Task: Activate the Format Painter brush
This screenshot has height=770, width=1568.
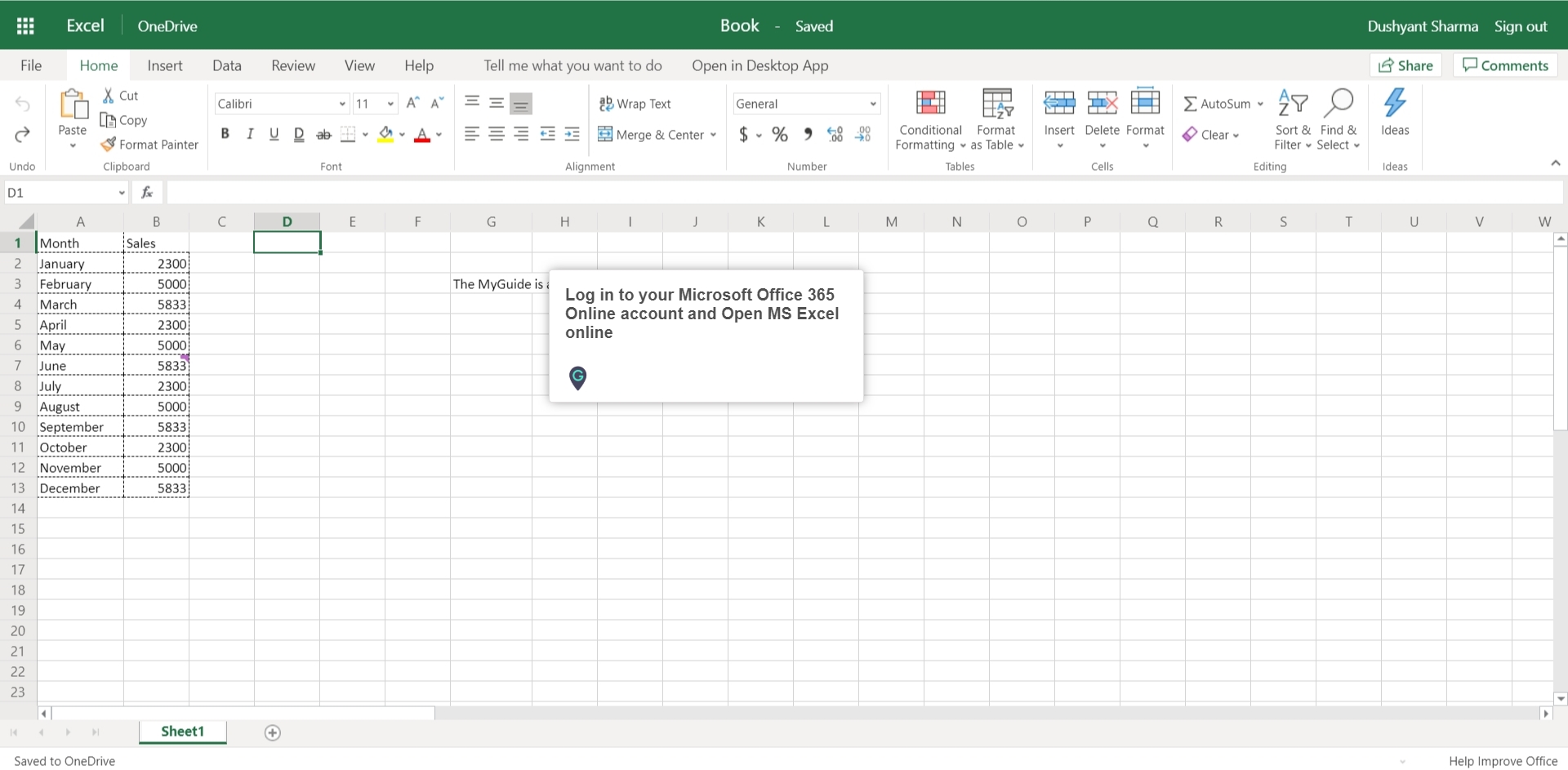Action: click(x=108, y=145)
